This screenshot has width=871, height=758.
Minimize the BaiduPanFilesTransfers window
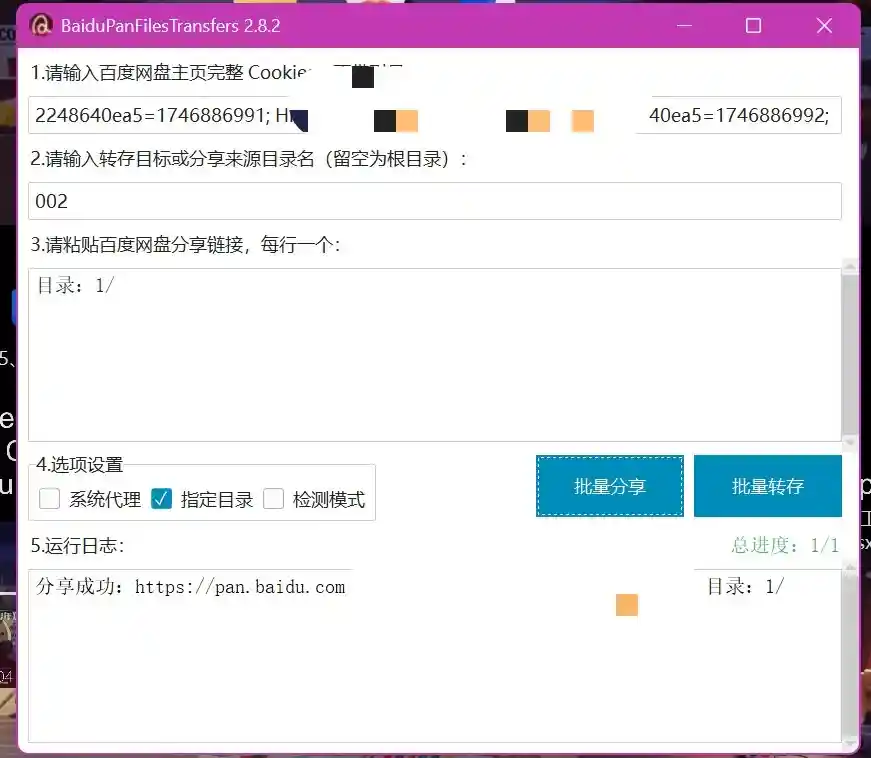pos(684,26)
